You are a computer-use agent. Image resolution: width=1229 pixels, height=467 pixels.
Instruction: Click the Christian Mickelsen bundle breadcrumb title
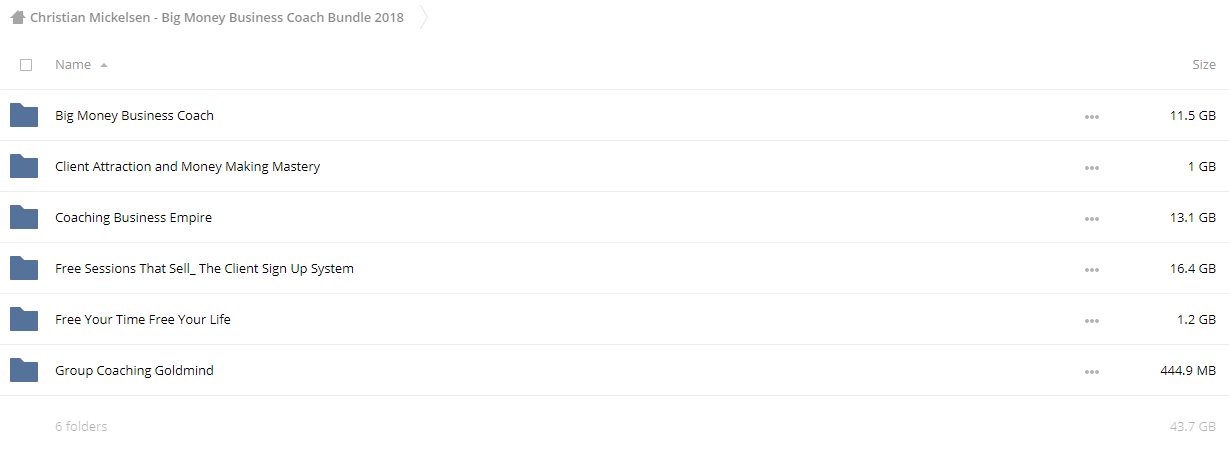click(x=217, y=18)
